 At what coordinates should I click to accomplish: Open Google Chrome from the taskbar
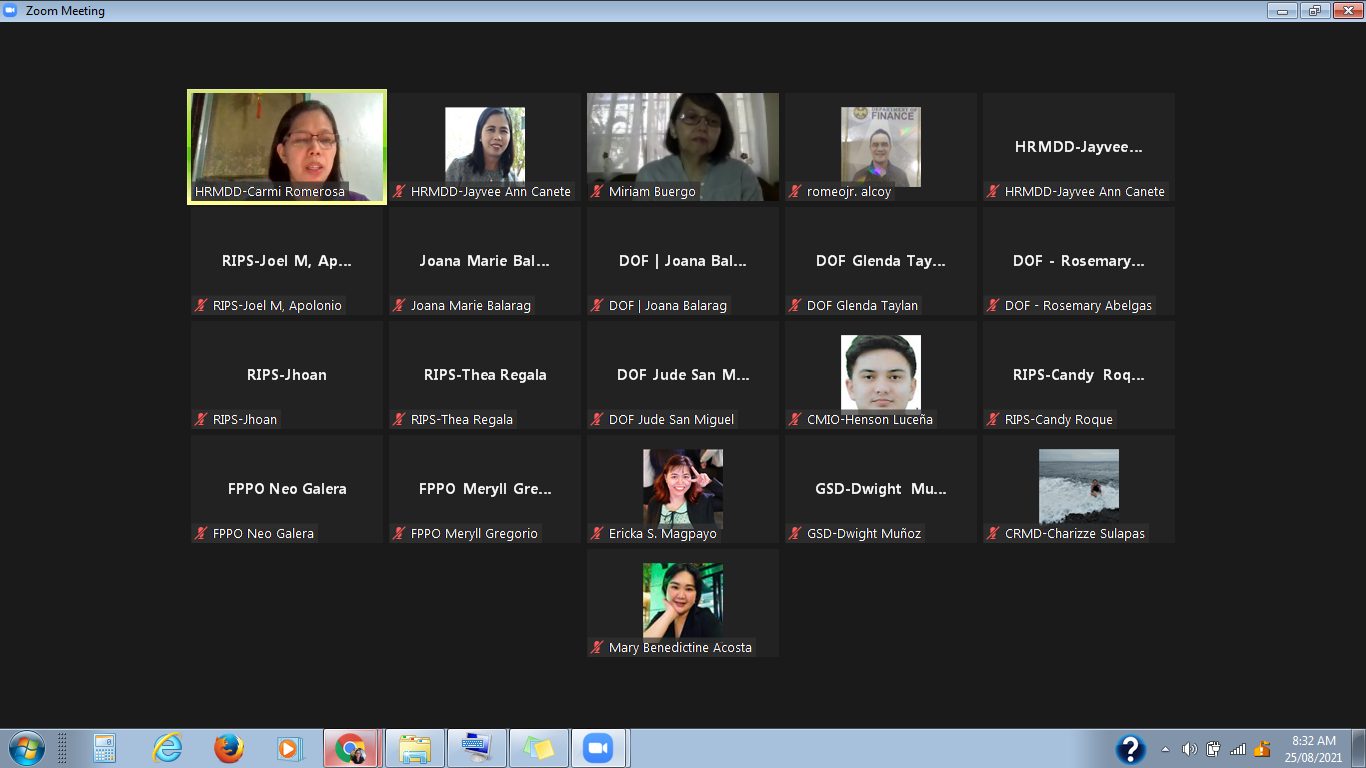[x=351, y=748]
